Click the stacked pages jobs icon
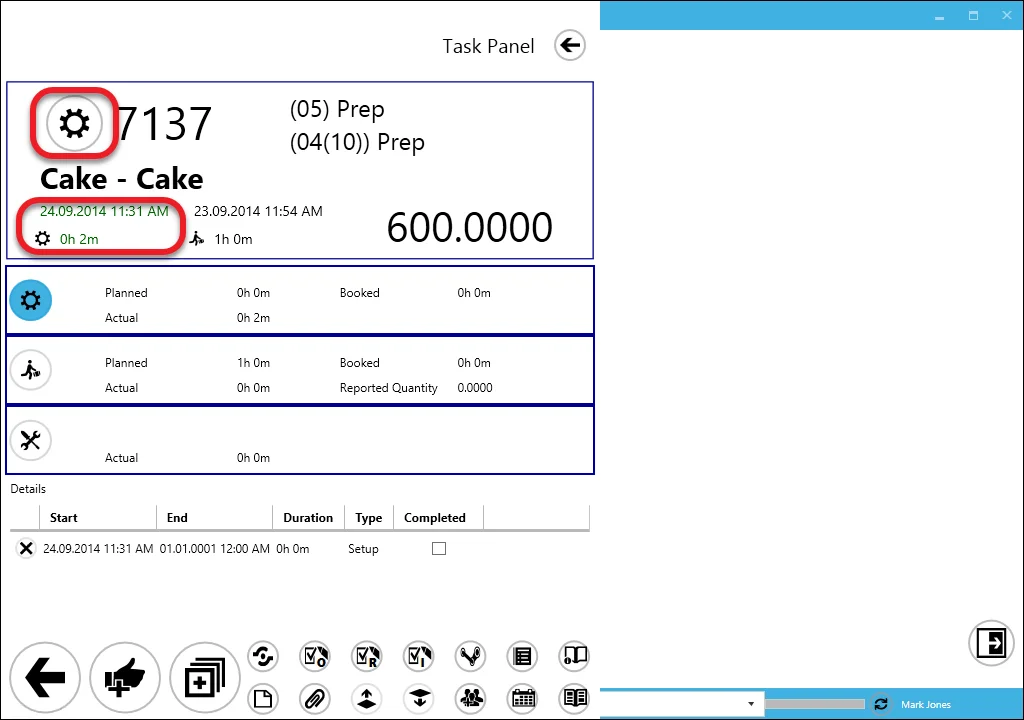 (x=204, y=677)
